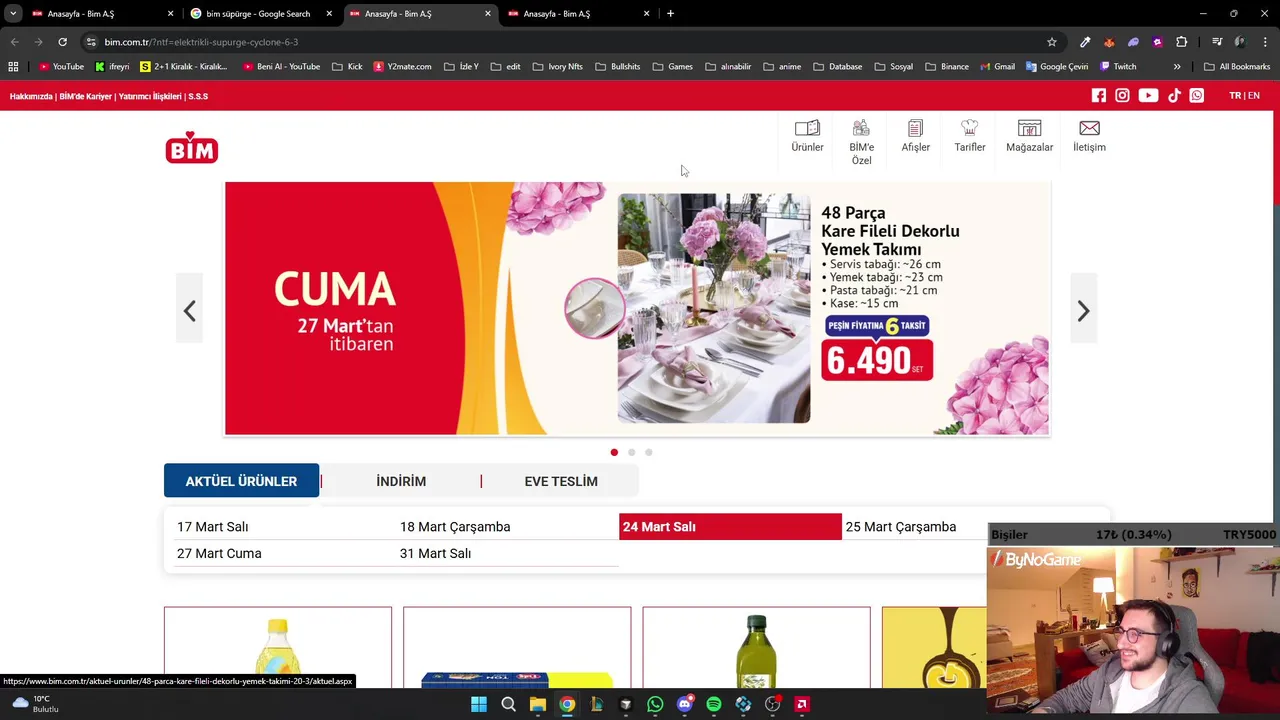The width and height of the screenshot is (1280, 720).
Task: Open the Database bookmark folder
Action: [838, 66]
